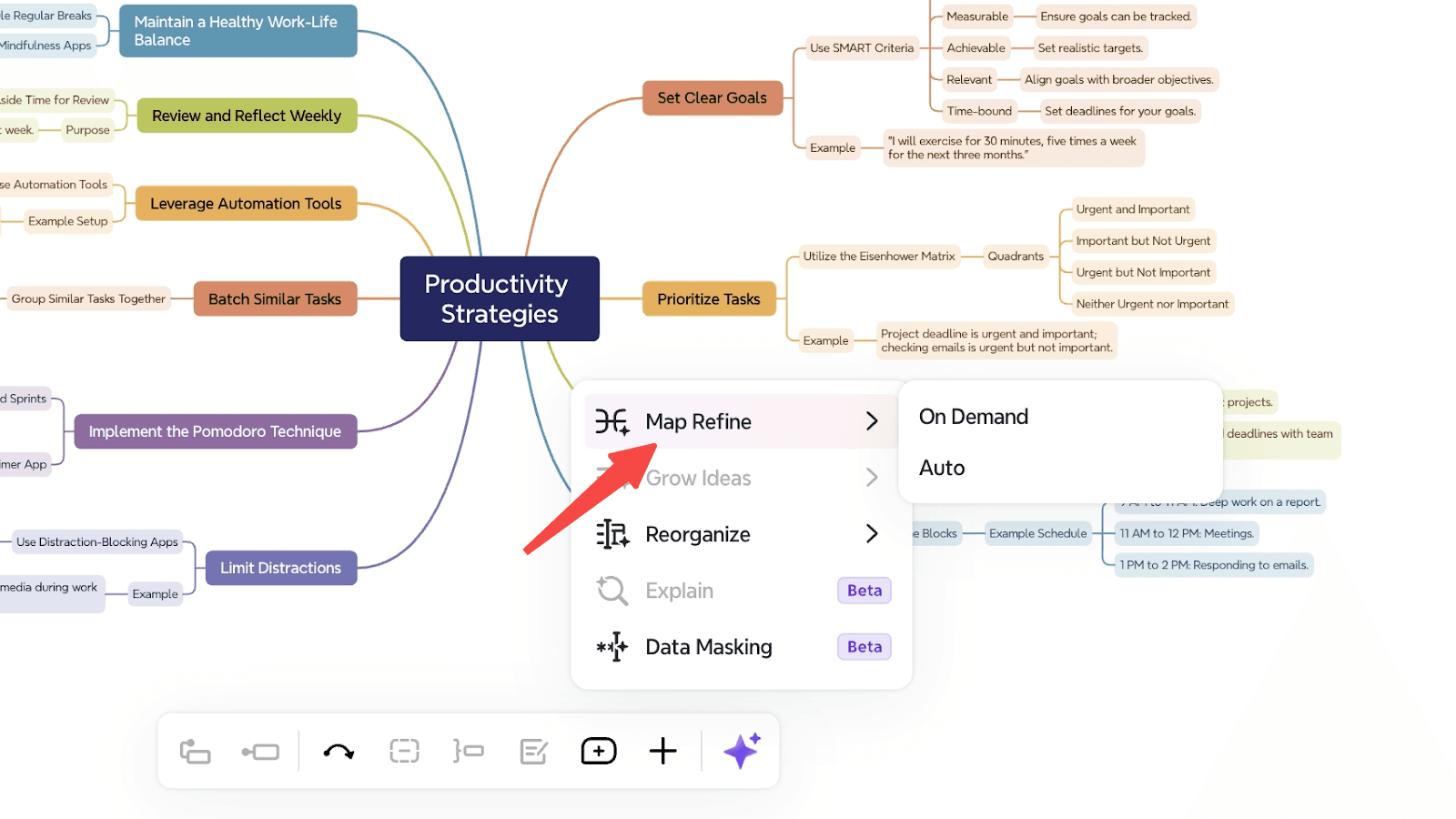The image size is (1456, 819).
Task: Click Important but Not Urgent node
Action: (x=1143, y=241)
